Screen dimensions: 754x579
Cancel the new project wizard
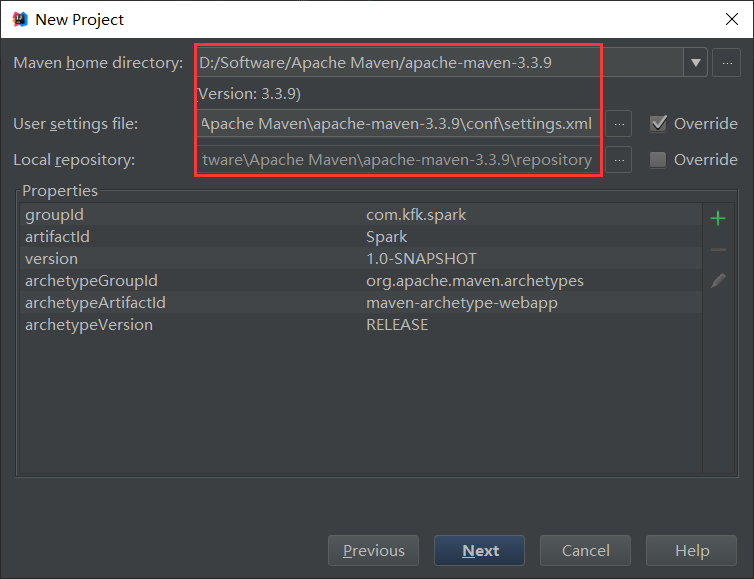click(x=585, y=551)
